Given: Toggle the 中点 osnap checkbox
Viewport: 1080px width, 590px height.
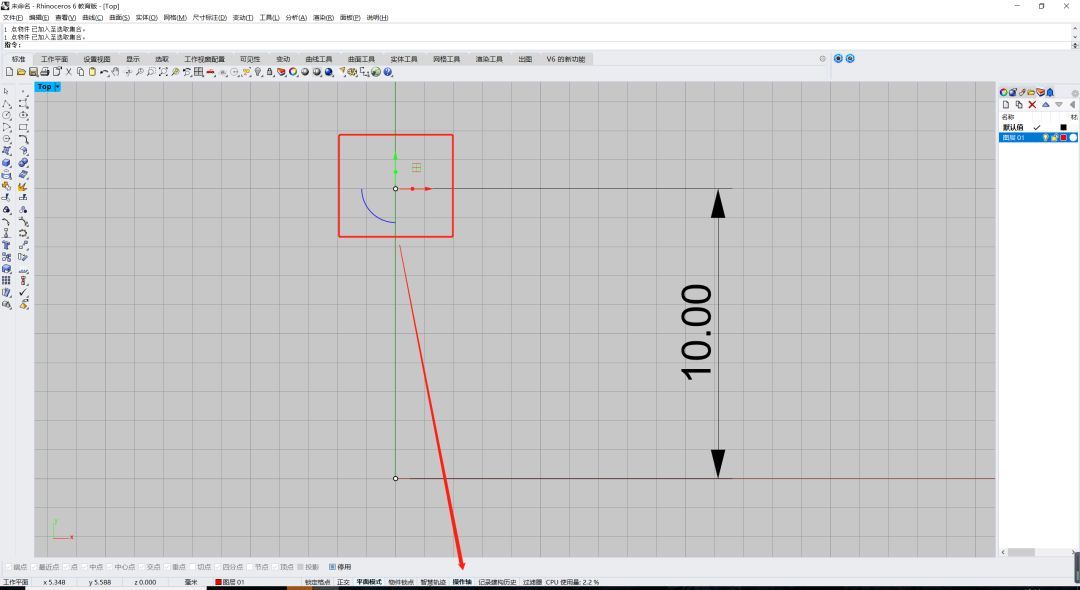Looking at the screenshot, I should [85, 567].
